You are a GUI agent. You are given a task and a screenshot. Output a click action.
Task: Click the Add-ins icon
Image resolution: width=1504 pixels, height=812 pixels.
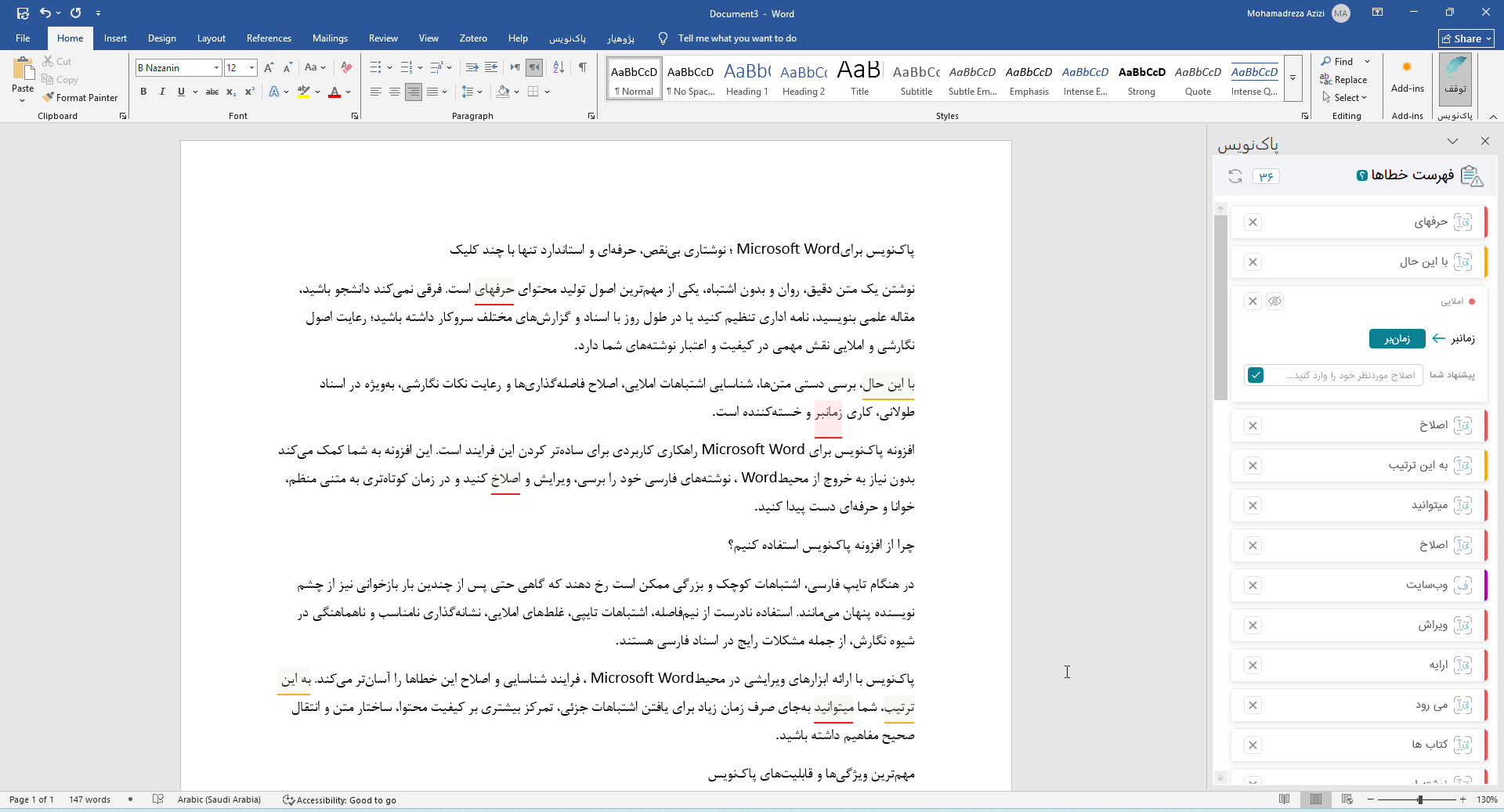[x=1407, y=77]
